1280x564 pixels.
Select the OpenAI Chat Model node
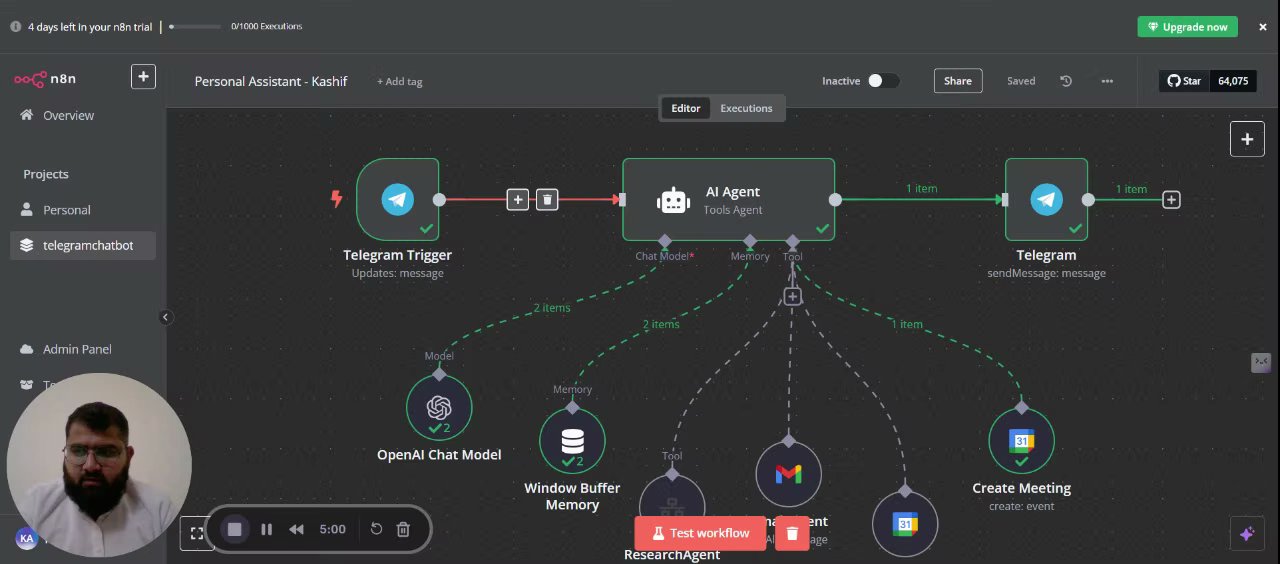click(439, 407)
